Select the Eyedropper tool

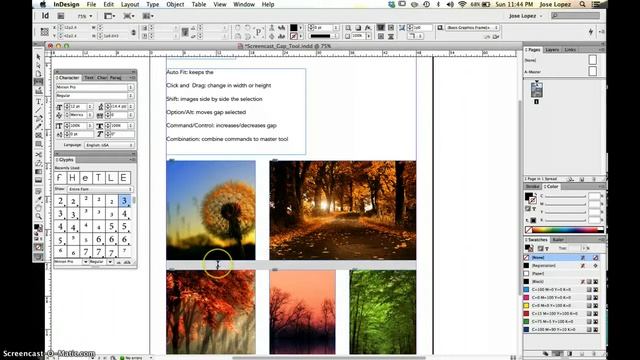38,200
